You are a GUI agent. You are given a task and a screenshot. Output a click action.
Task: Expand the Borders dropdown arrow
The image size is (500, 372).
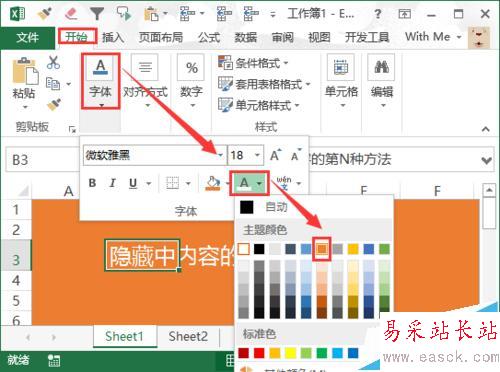pos(188,183)
